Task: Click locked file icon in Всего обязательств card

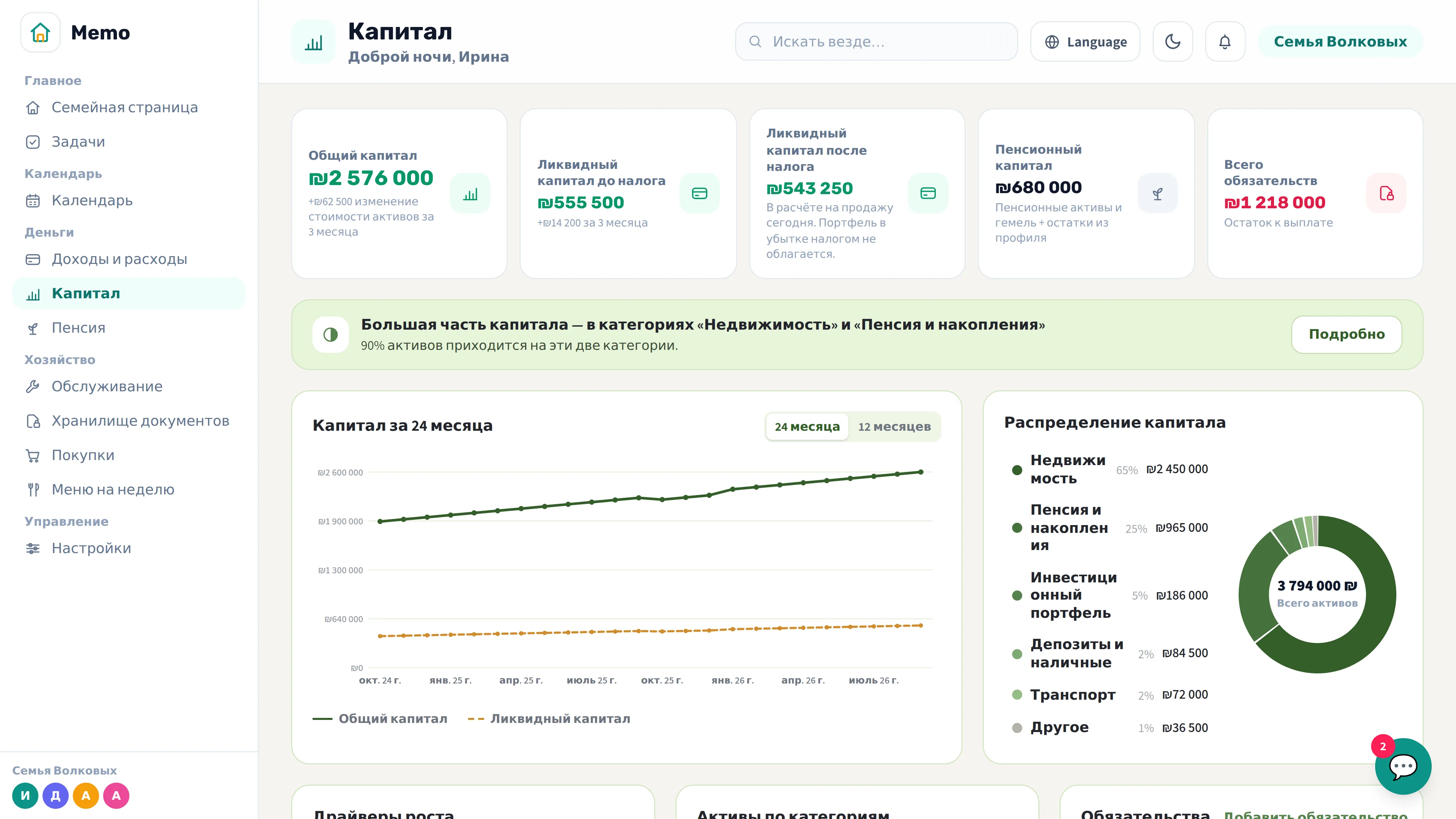Action: tap(1387, 194)
